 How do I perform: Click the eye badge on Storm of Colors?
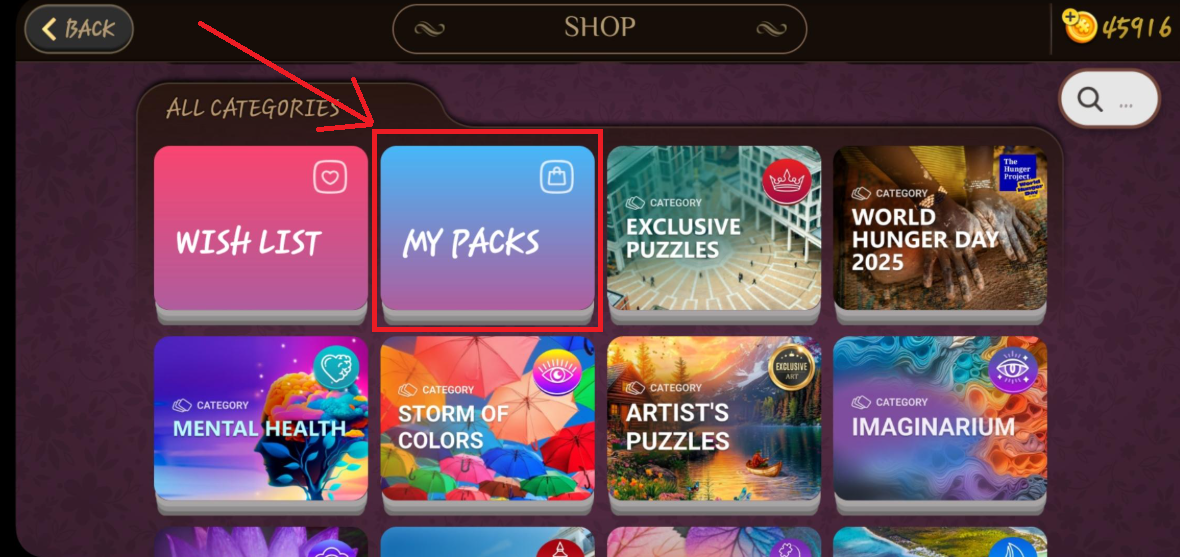(558, 373)
